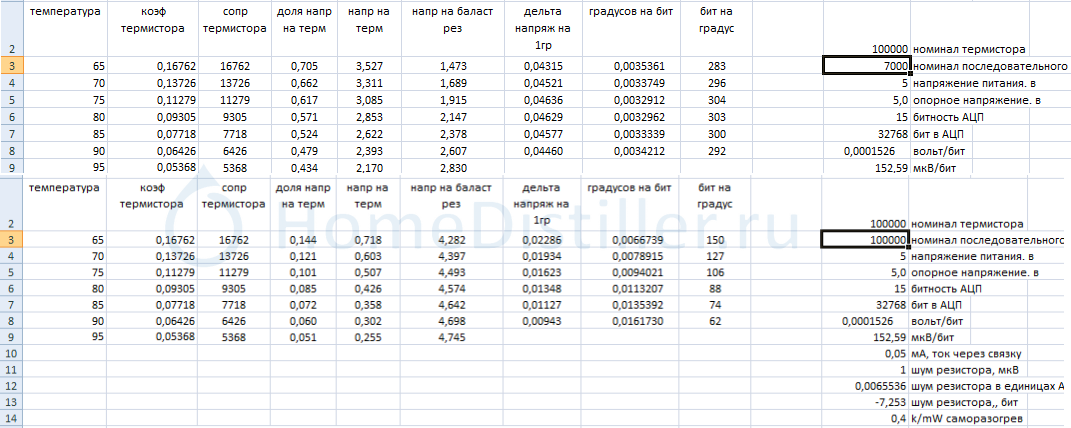Click the cell with value 0,0065536

pyautogui.click(x=866, y=385)
